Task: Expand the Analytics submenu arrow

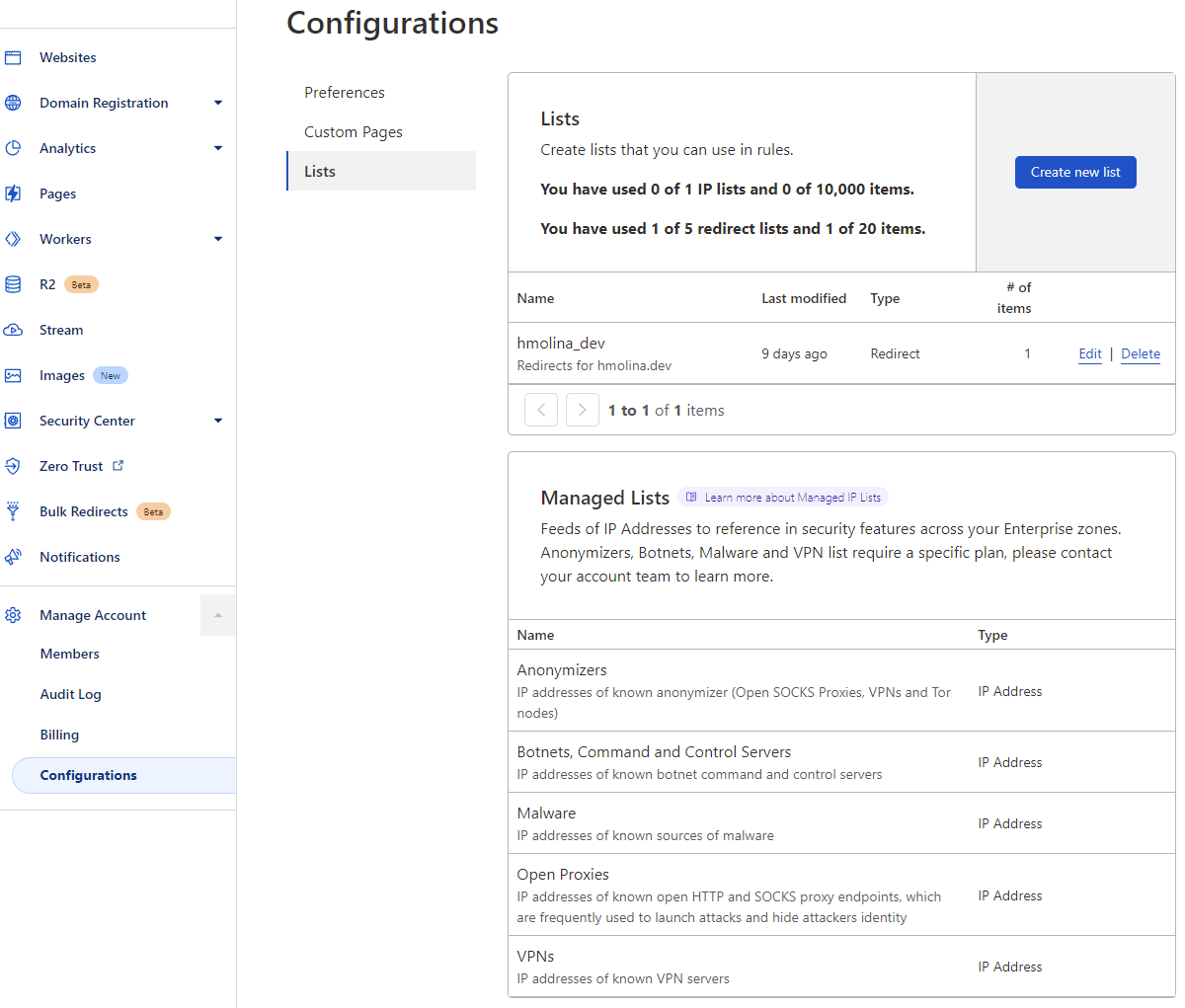Action: [x=218, y=148]
